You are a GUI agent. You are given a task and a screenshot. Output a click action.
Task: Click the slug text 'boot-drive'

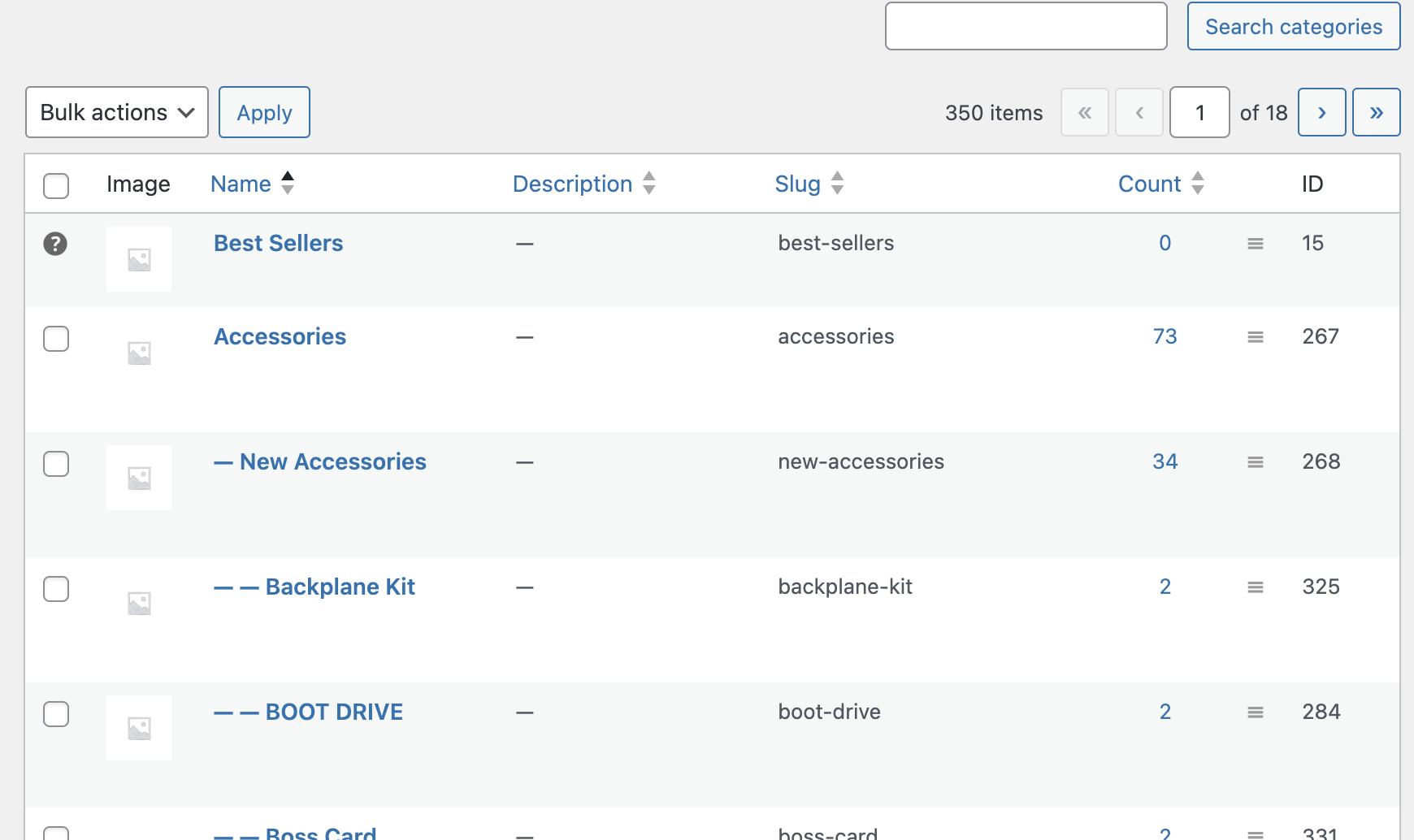pos(830,712)
